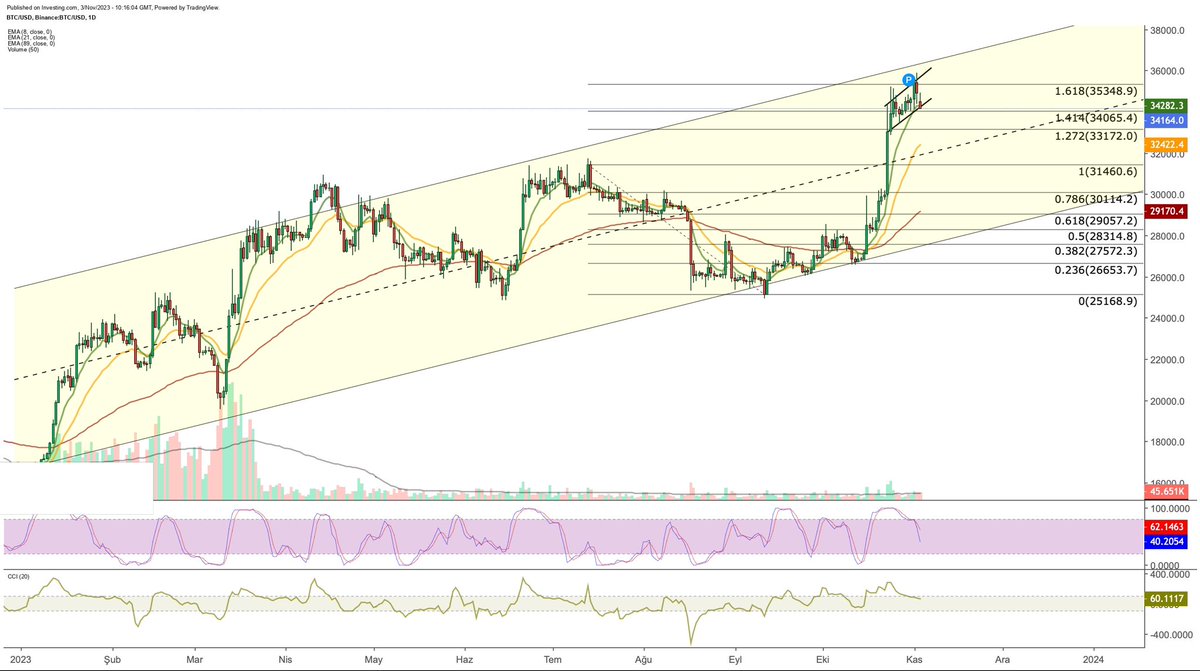Image resolution: width=1200 pixels, height=671 pixels.
Task: Click the May month label
Action: pyautogui.click(x=374, y=660)
